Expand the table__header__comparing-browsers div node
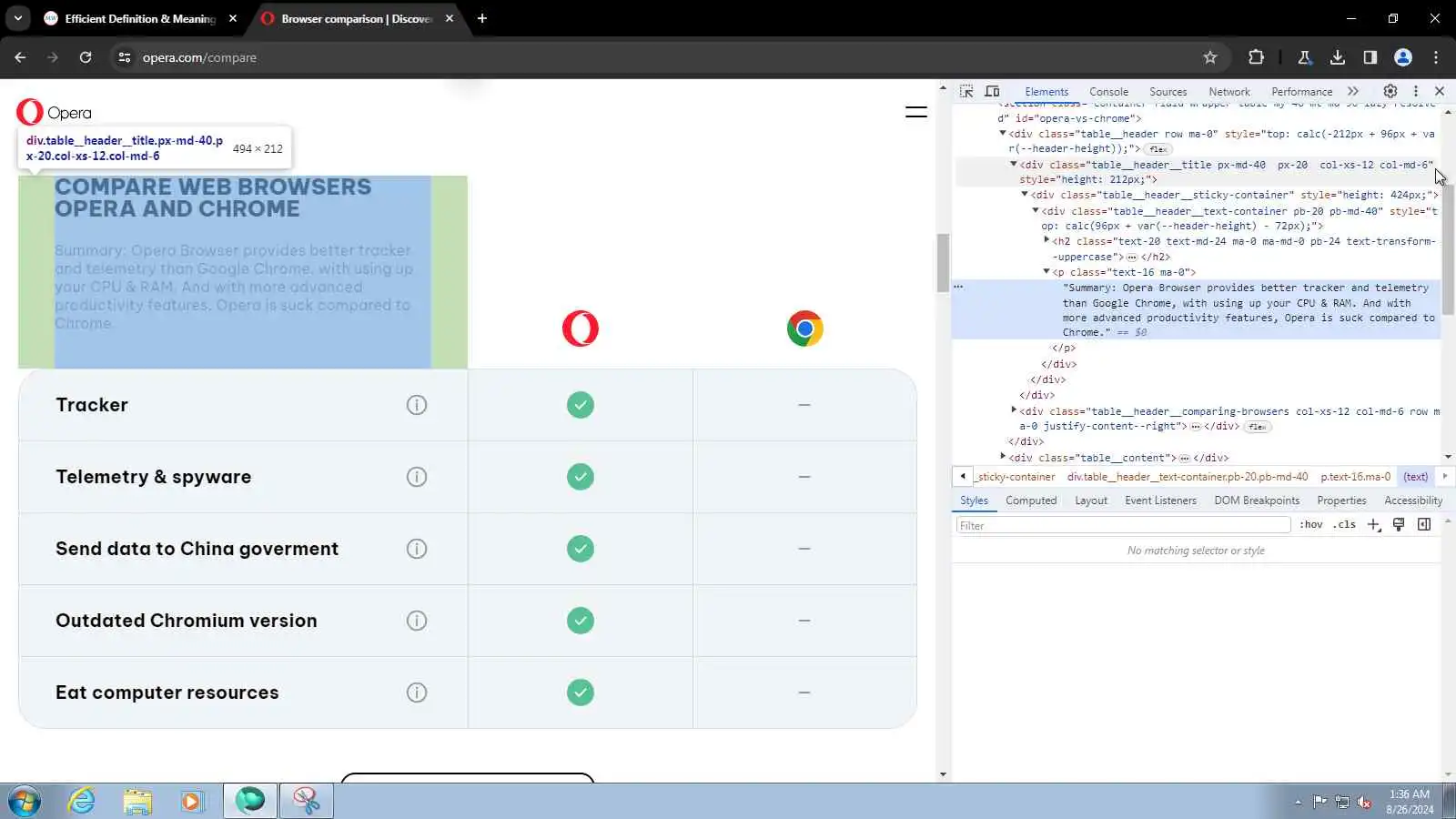 [x=1014, y=411]
